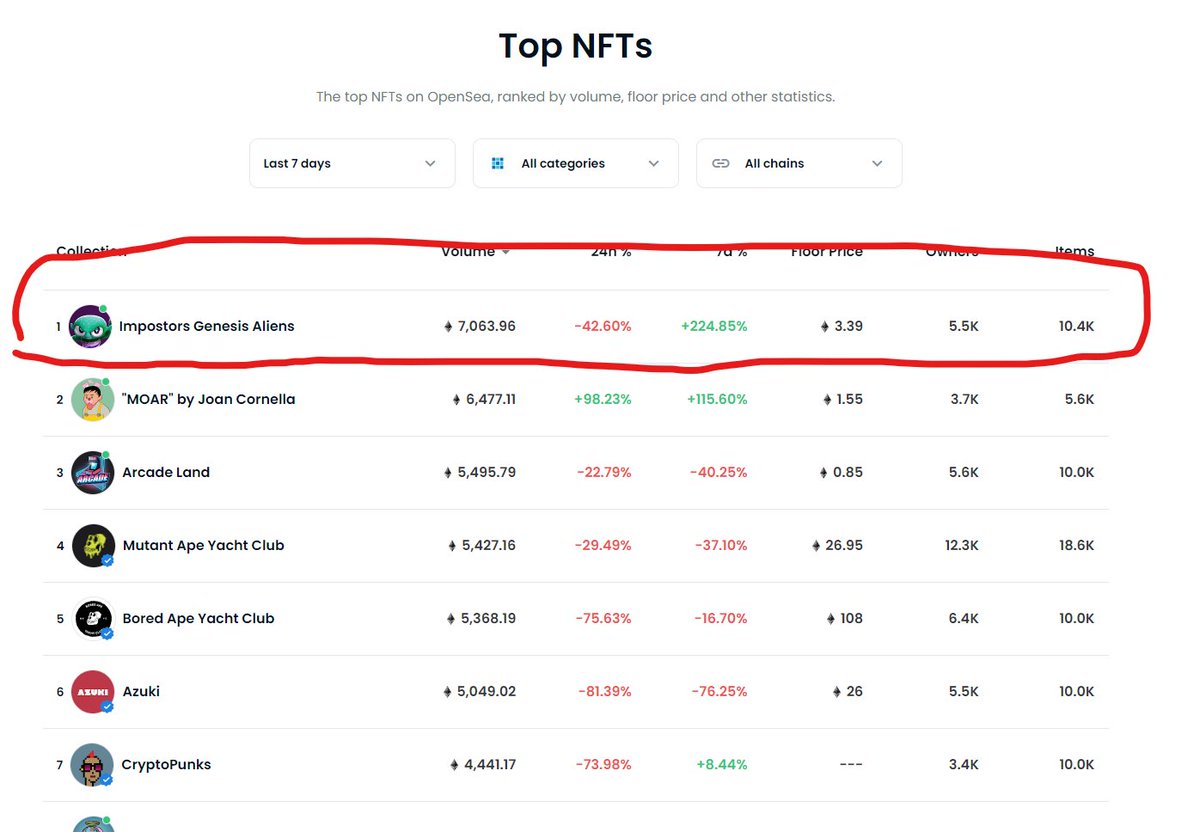Screen dimensions: 1200x832
Task: Click the grid icon in the All categories filter
Action: [x=497, y=163]
